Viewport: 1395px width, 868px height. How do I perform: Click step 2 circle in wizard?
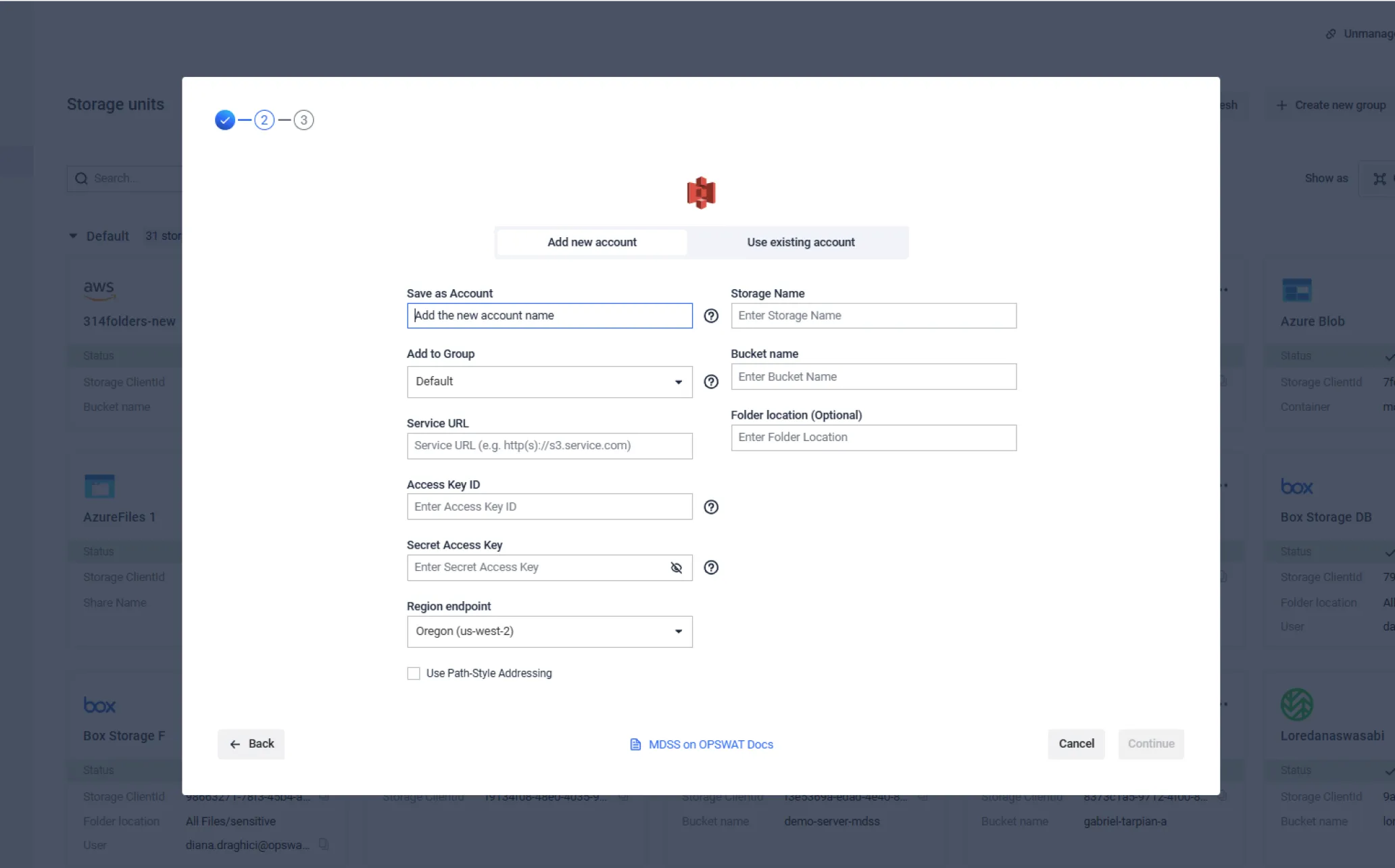pyautogui.click(x=264, y=120)
